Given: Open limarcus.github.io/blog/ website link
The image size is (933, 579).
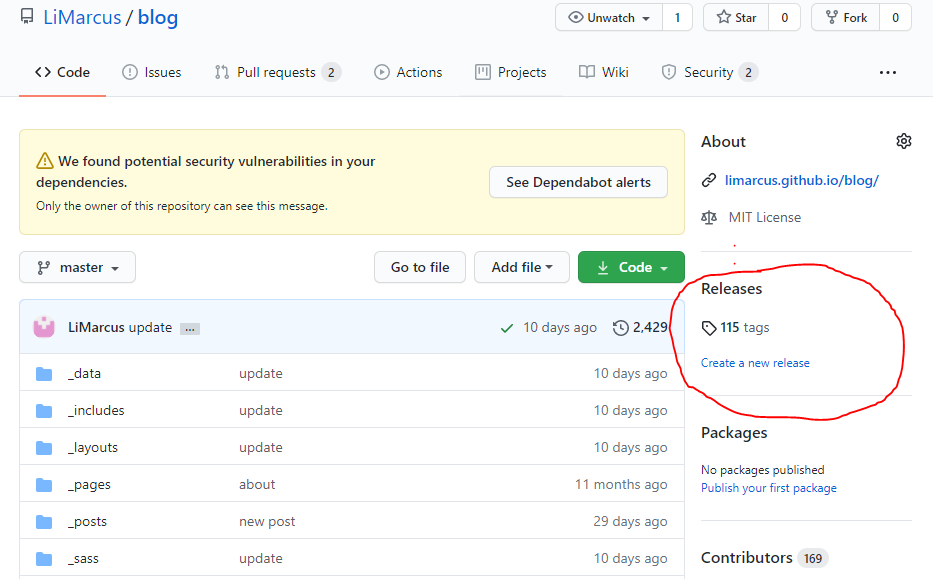Looking at the screenshot, I should pos(801,180).
